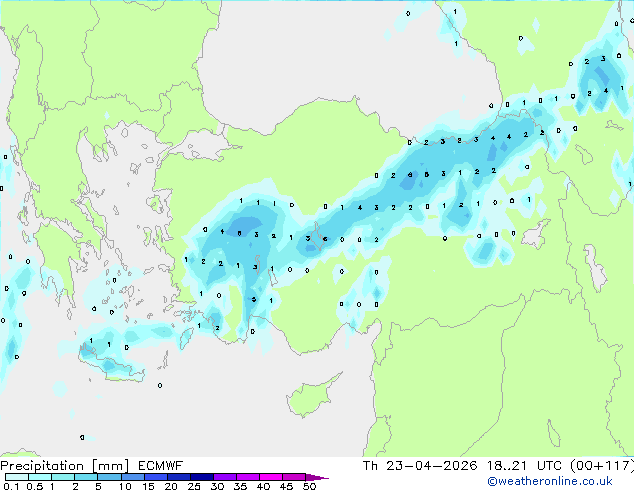Screen dimensions: 634x490
Task: Click the 15–20 mm legend color swatch
Action: pyautogui.click(x=156, y=477)
